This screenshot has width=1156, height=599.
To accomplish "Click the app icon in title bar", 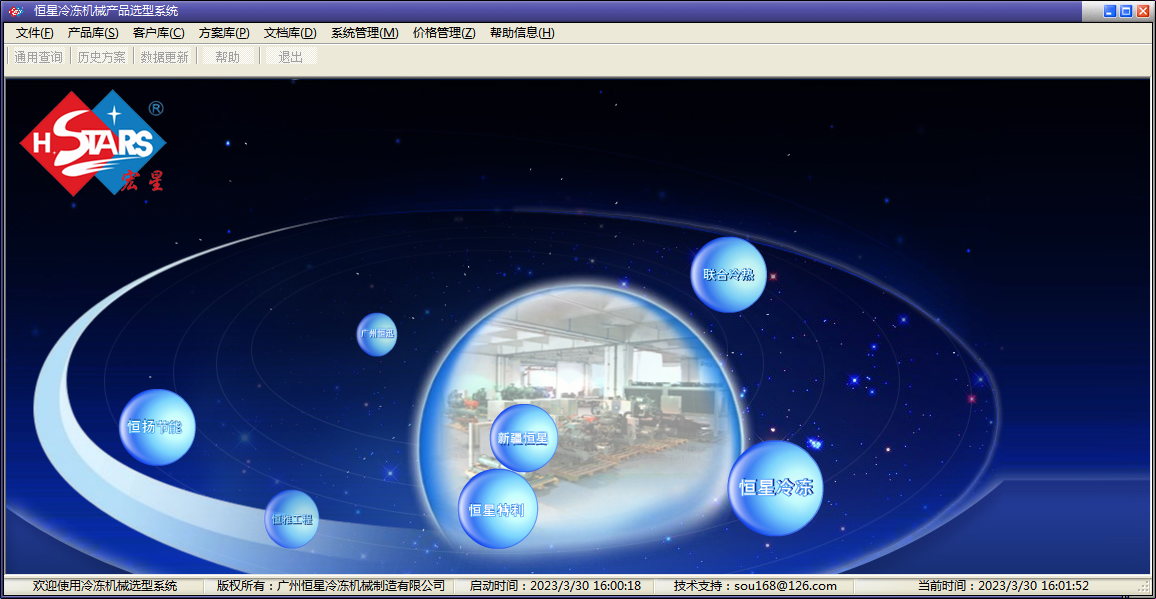I will pos(15,11).
